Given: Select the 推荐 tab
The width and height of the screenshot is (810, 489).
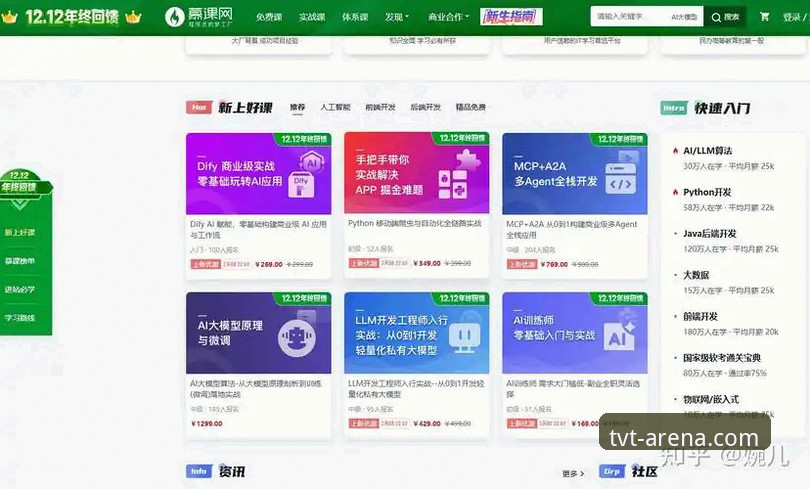Looking at the screenshot, I should click(x=297, y=107).
